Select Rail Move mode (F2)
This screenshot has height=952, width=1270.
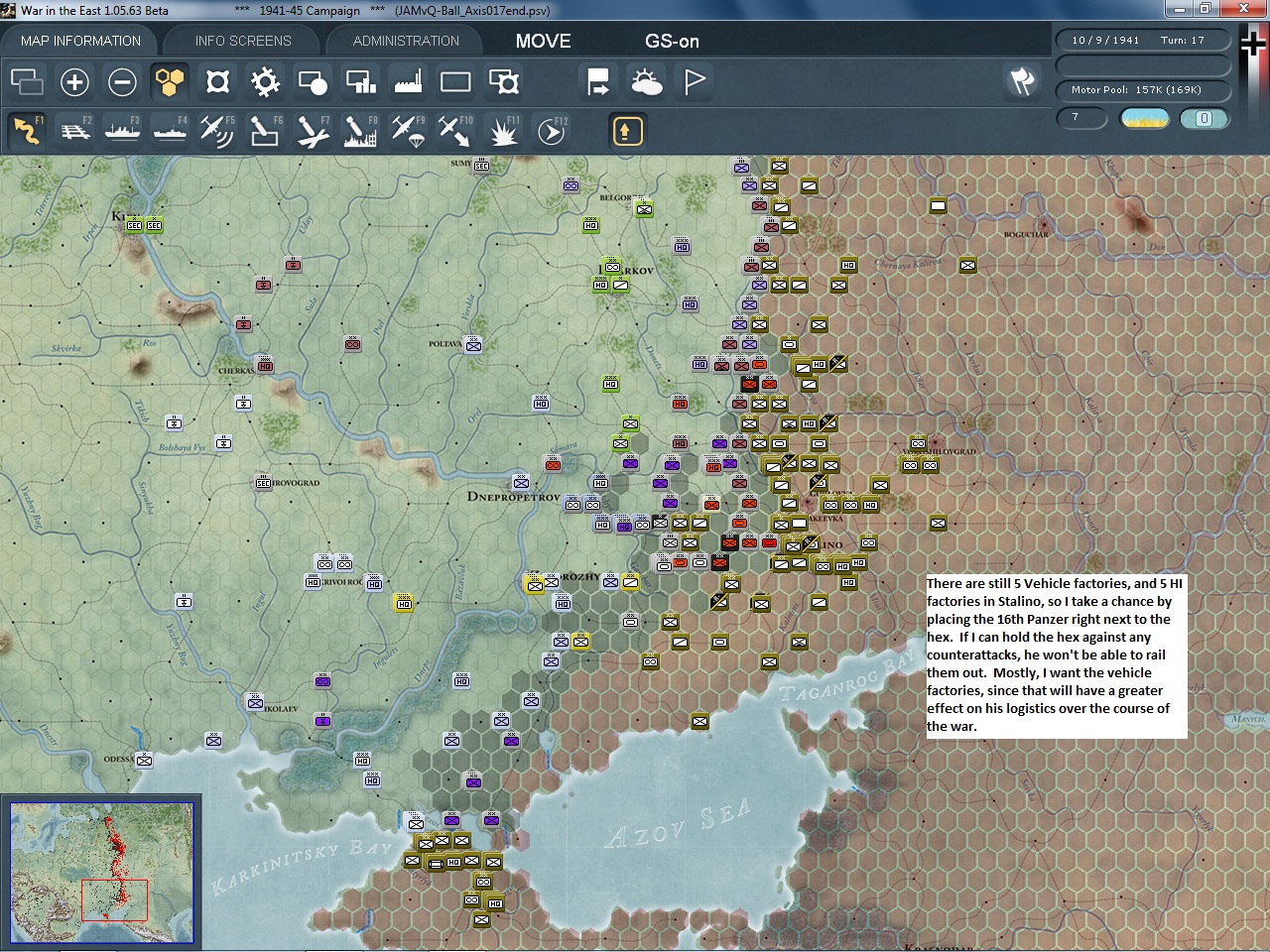[x=74, y=130]
